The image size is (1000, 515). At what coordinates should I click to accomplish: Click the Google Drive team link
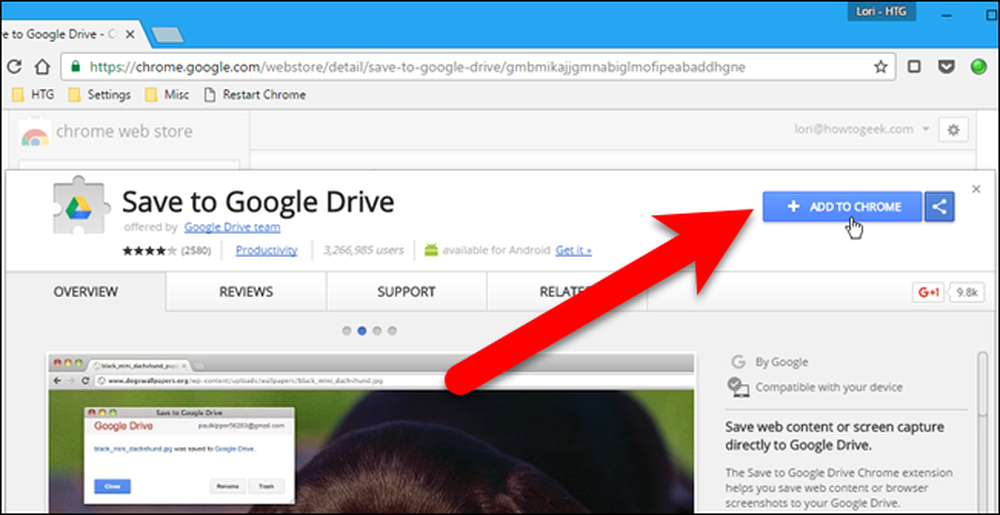232,227
